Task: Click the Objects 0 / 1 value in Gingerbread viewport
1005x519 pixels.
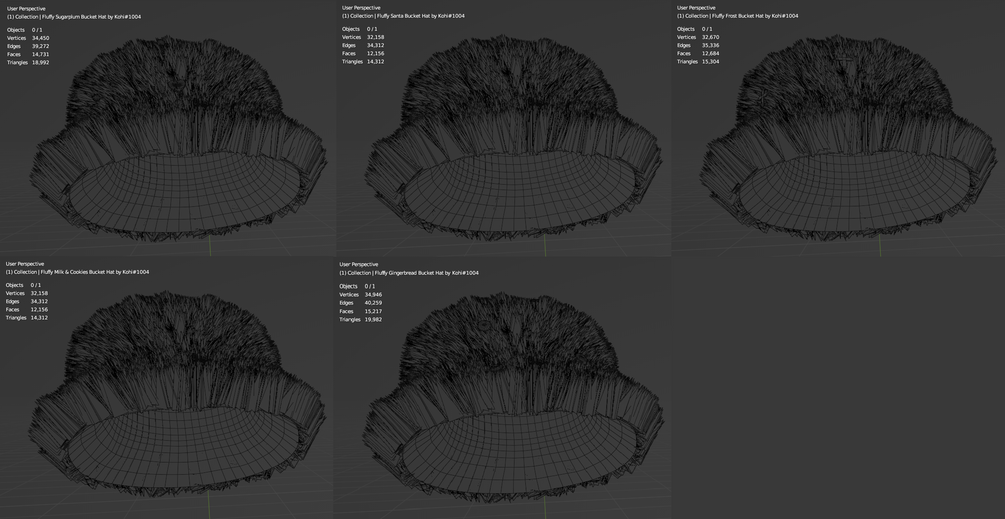Action: [370, 286]
